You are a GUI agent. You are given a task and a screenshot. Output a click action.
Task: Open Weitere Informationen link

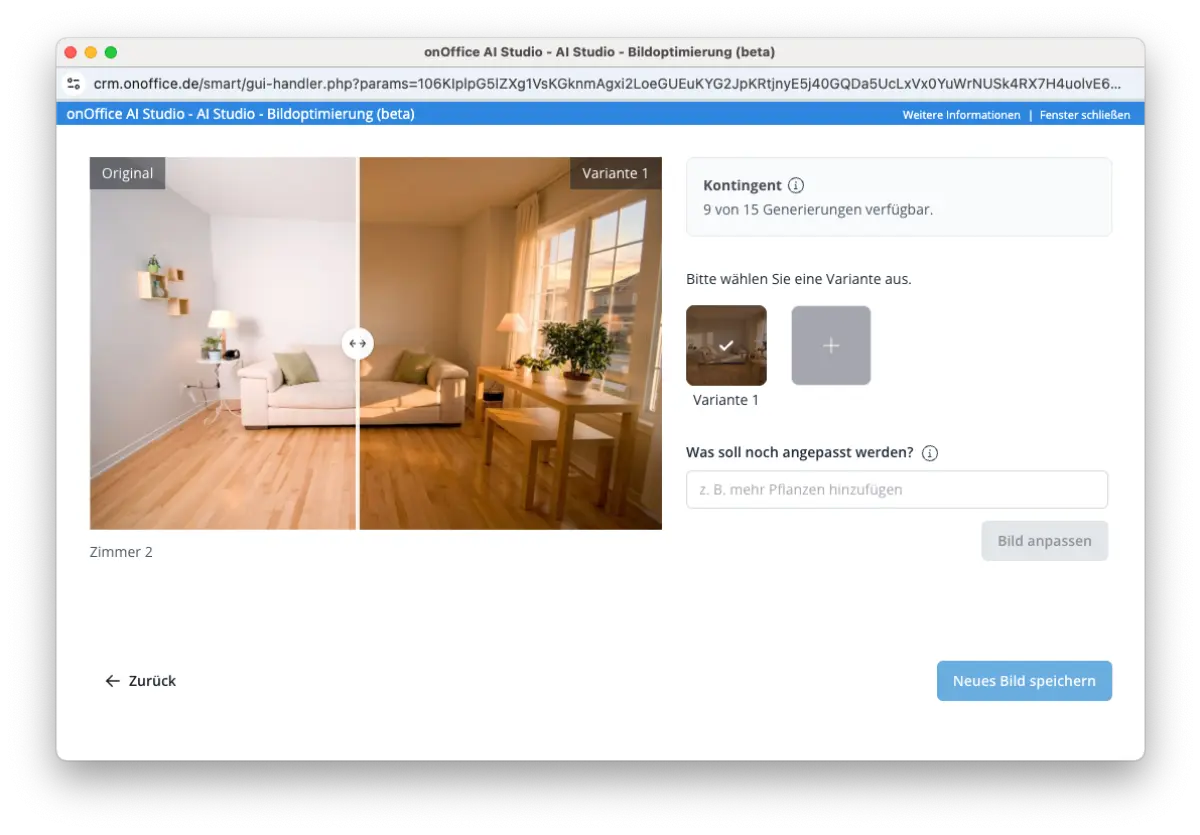[961, 115]
